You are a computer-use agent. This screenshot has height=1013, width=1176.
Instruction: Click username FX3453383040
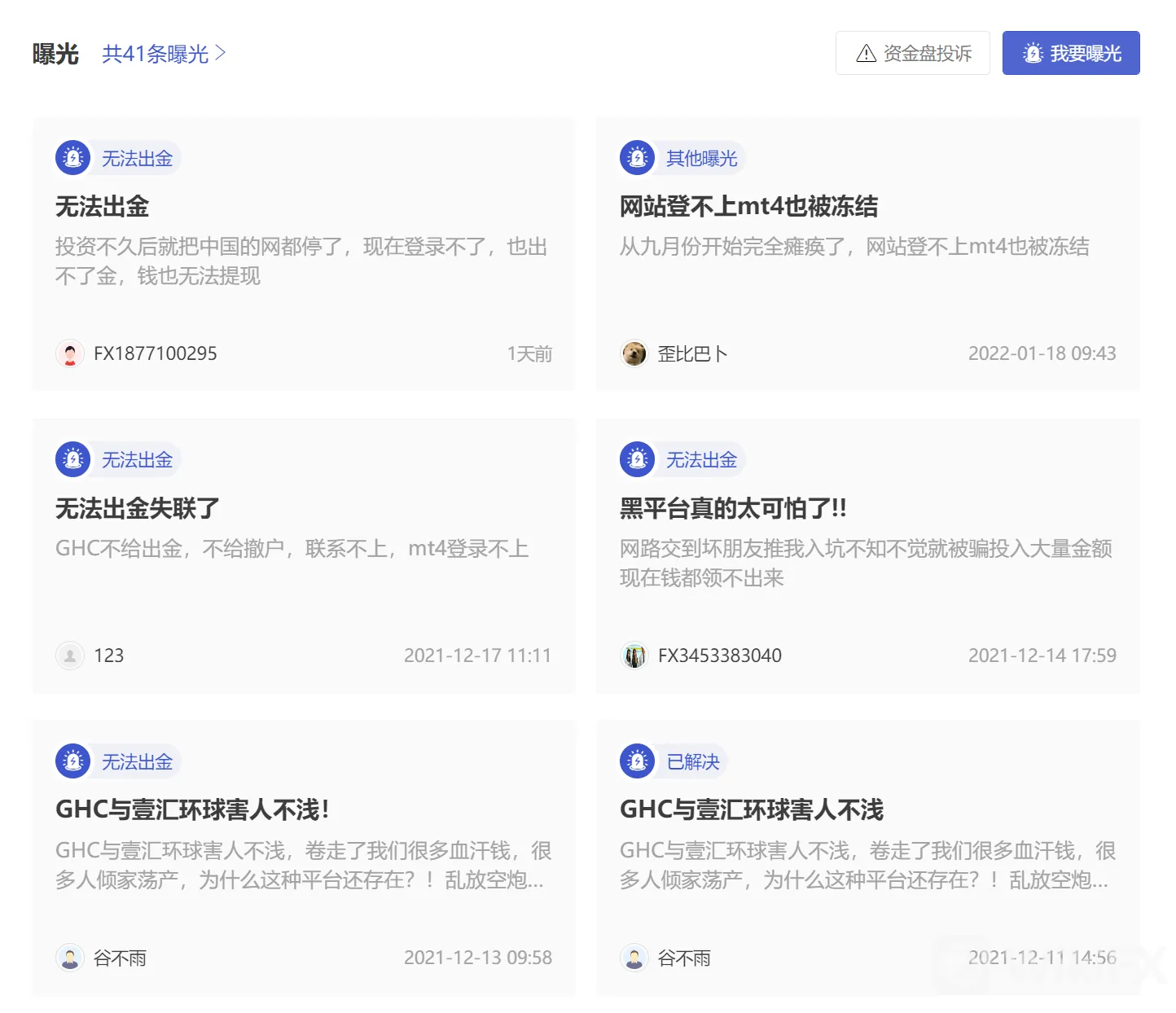click(x=720, y=656)
